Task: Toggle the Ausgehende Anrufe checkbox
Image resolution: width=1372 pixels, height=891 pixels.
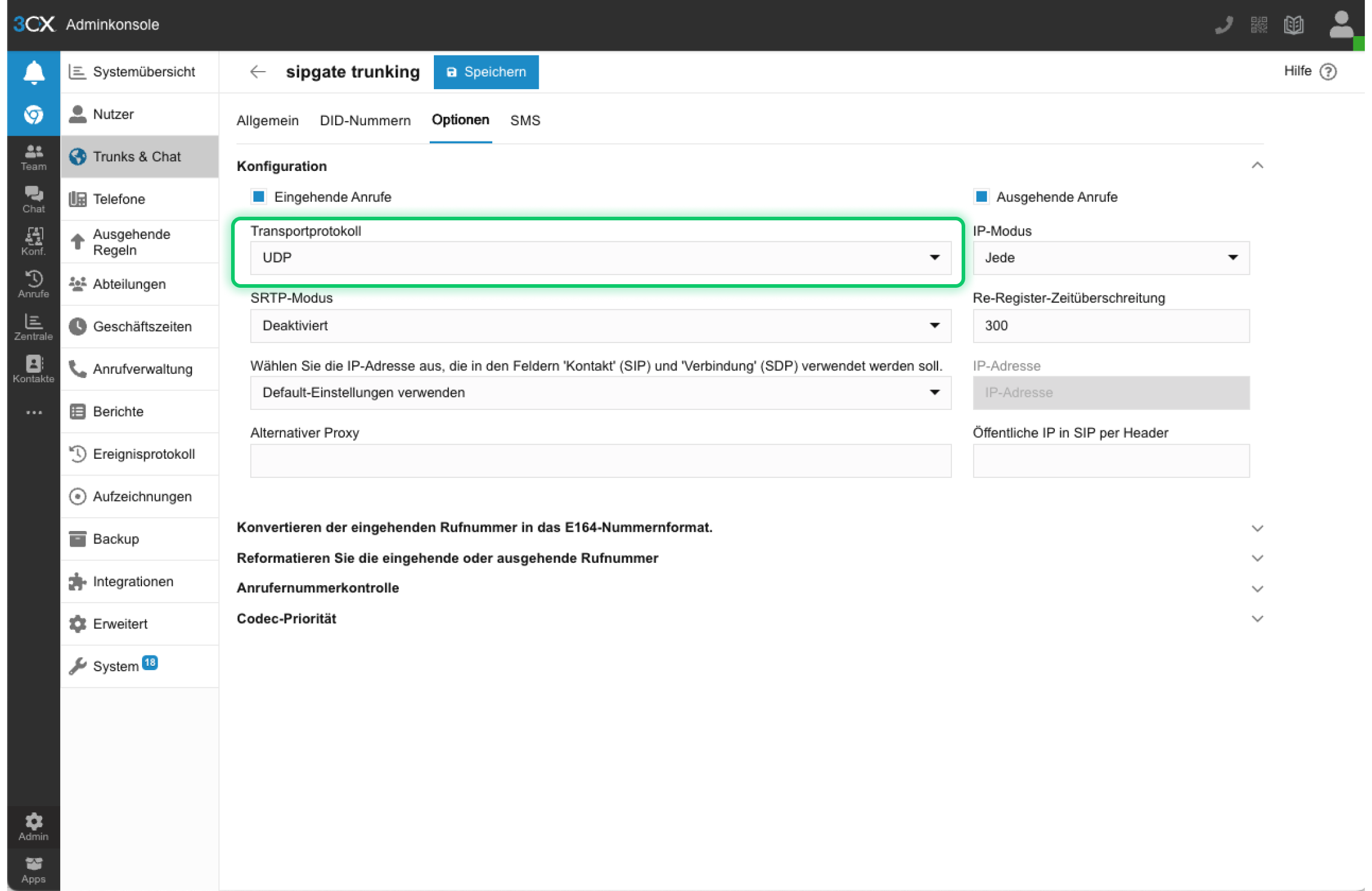Action: (x=981, y=197)
